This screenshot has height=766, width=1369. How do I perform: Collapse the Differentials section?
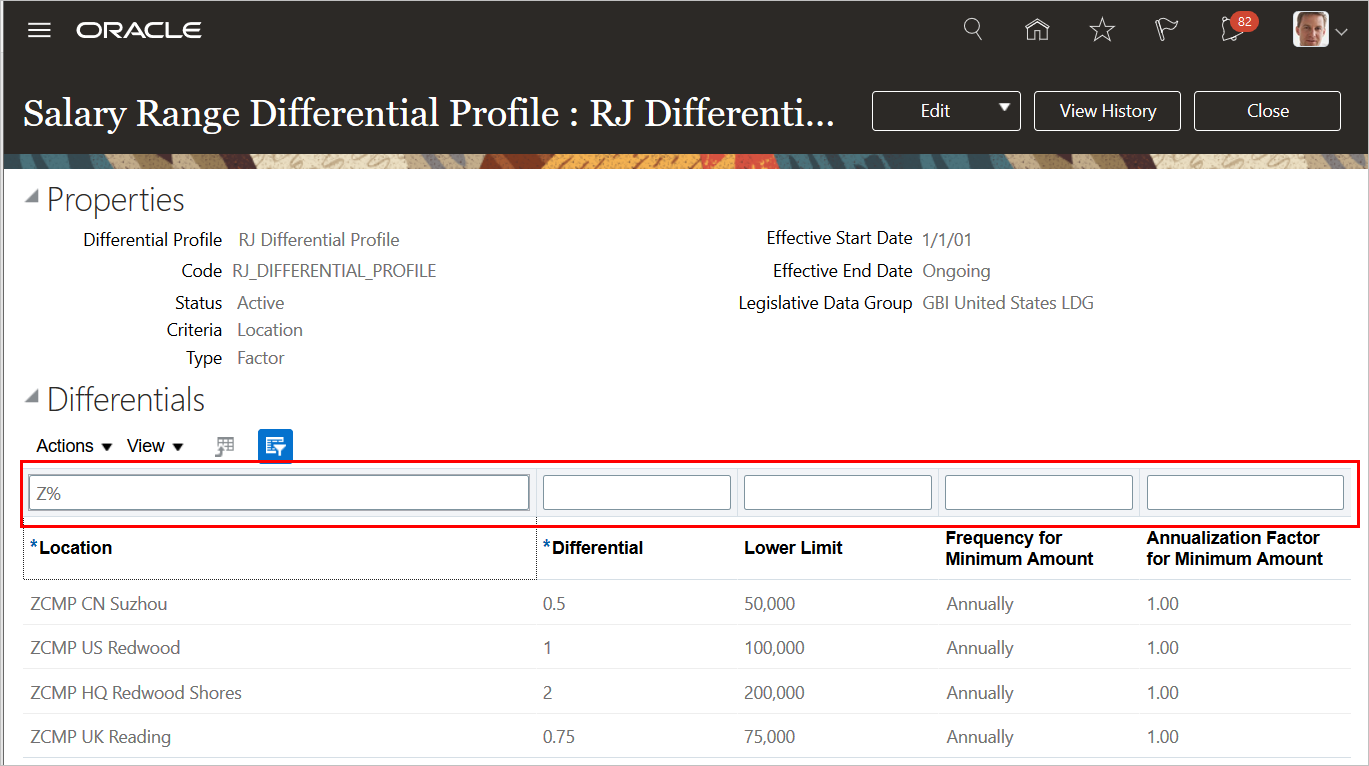[x=33, y=398]
